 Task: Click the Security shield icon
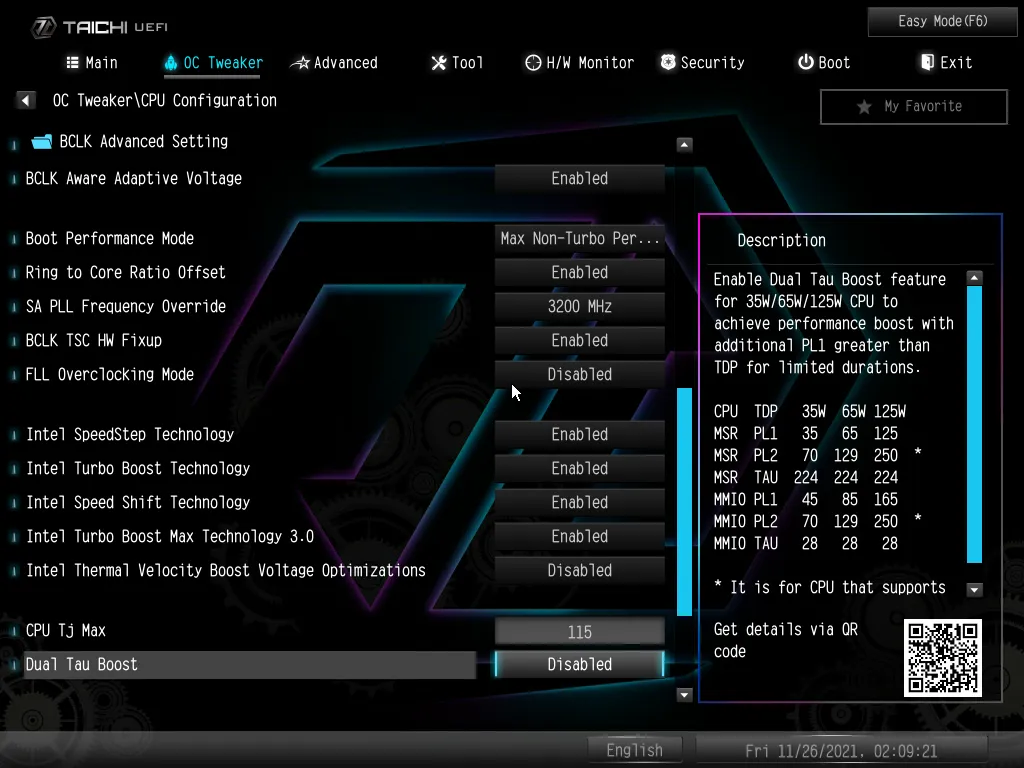tap(668, 63)
